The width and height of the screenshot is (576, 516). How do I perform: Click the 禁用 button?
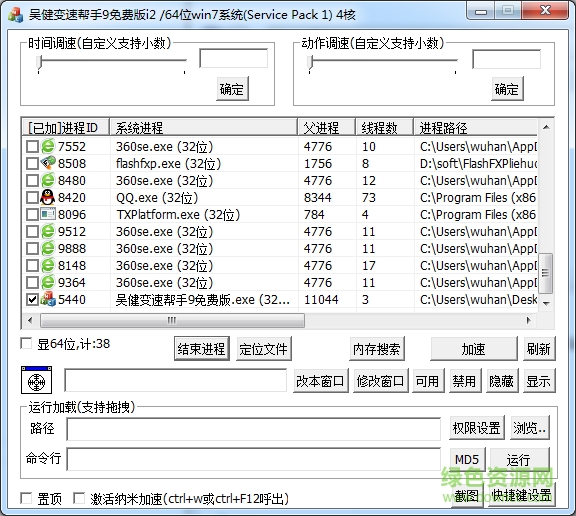tap(465, 381)
